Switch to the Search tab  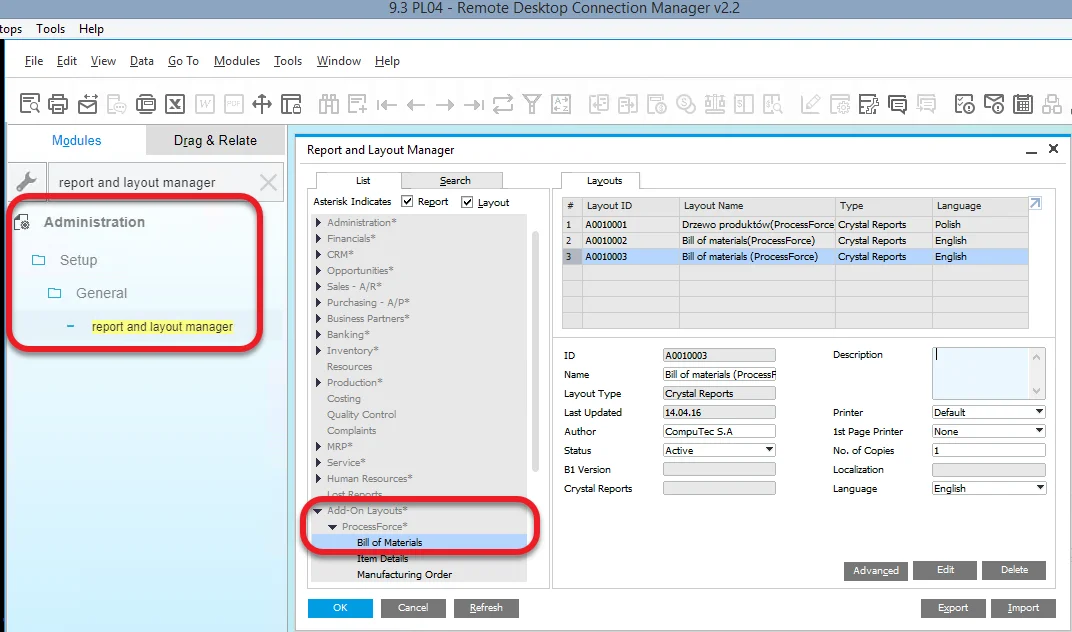tap(455, 181)
